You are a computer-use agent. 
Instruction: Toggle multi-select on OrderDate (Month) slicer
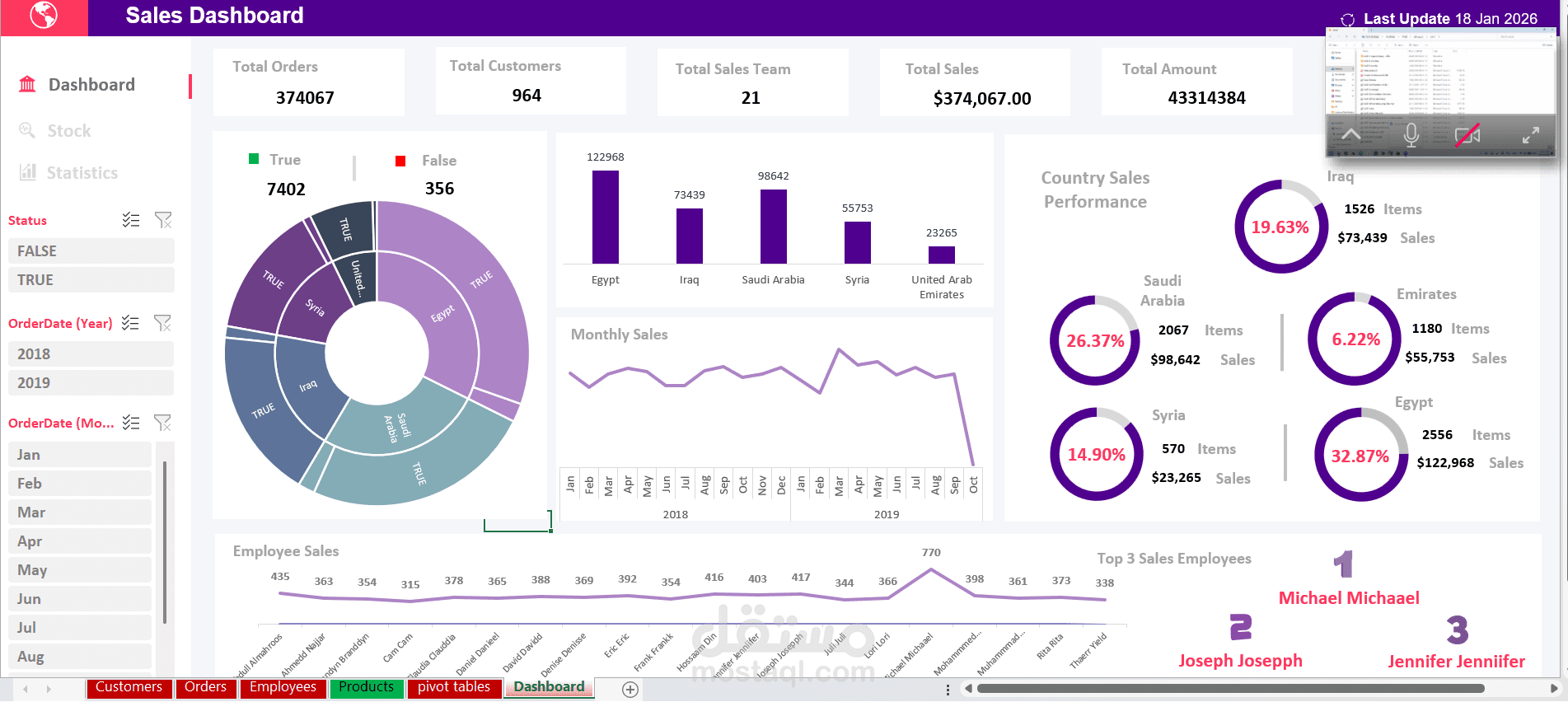point(131,423)
